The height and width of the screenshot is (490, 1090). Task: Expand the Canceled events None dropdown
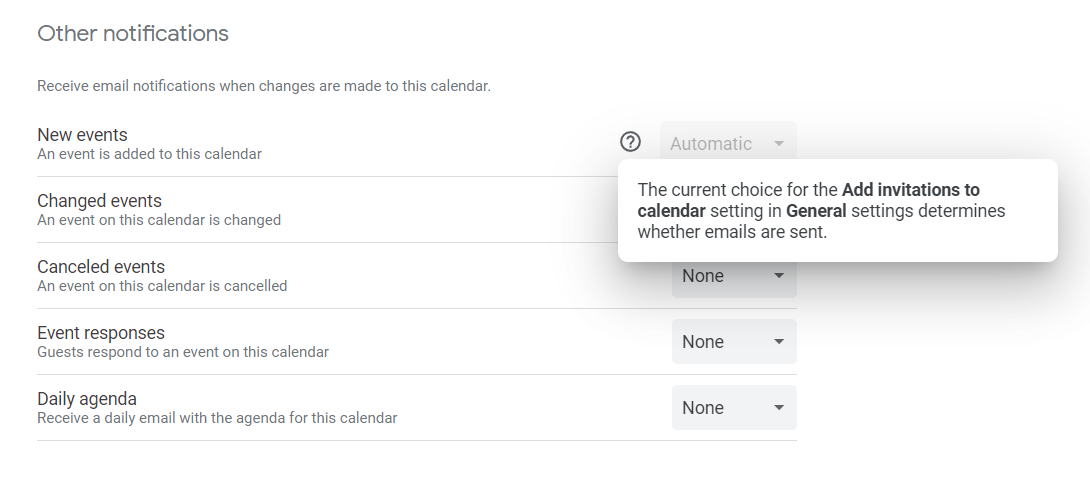[733, 276]
